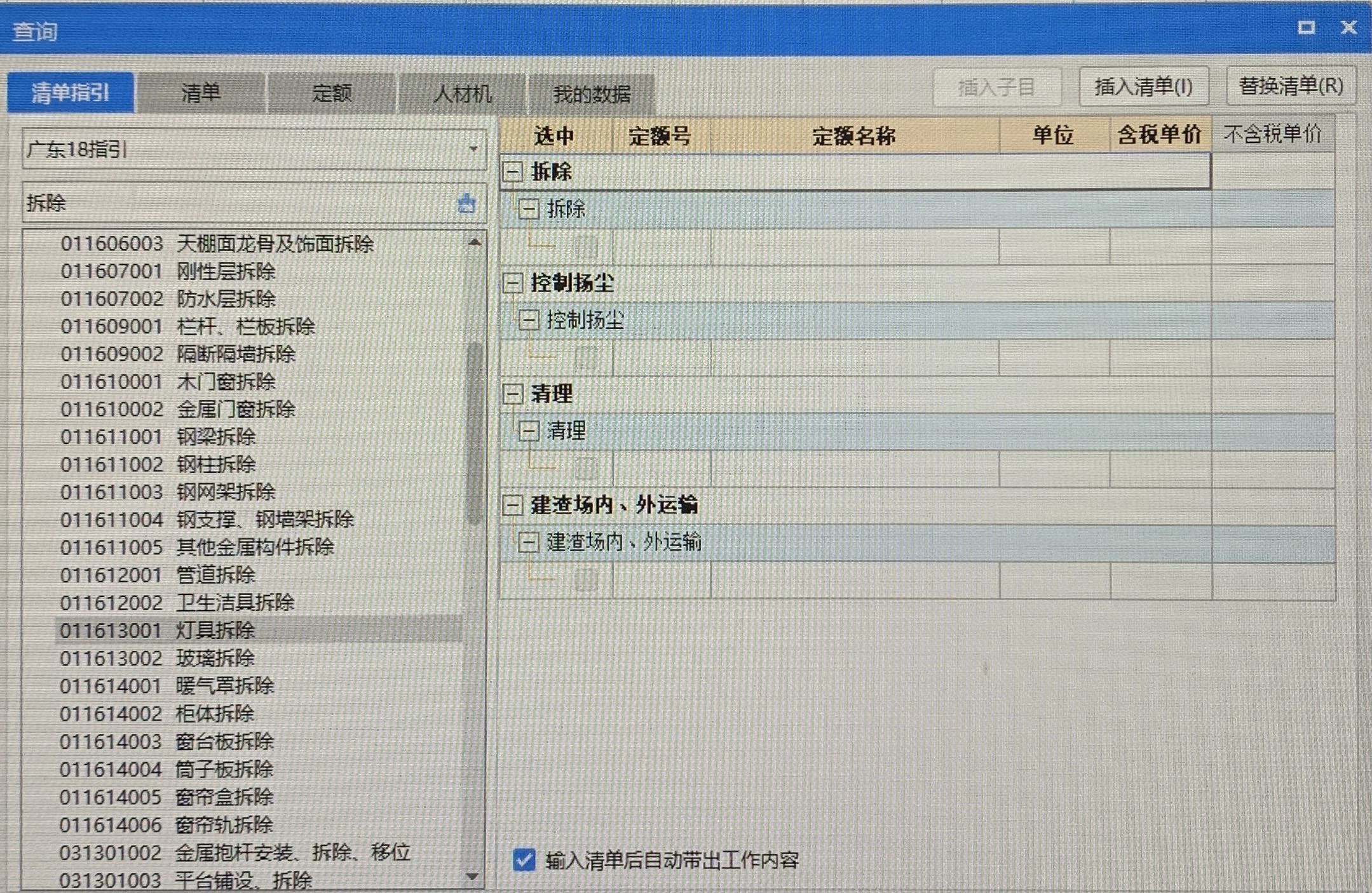Select 011610002 金属门窗拆除

pyautogui.click(x=178, y=409)
